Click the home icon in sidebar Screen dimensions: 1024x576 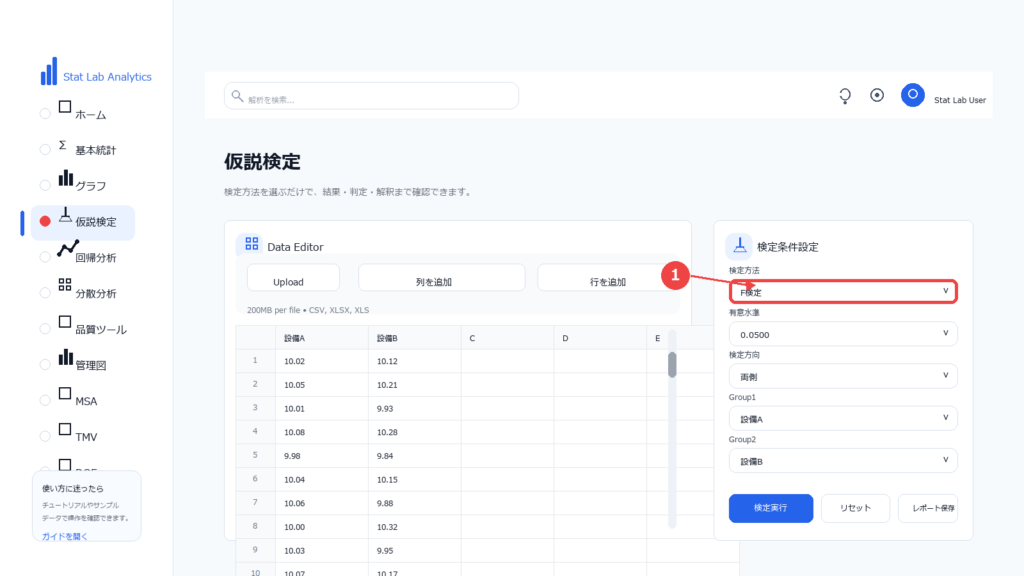[x=65, y=107]
